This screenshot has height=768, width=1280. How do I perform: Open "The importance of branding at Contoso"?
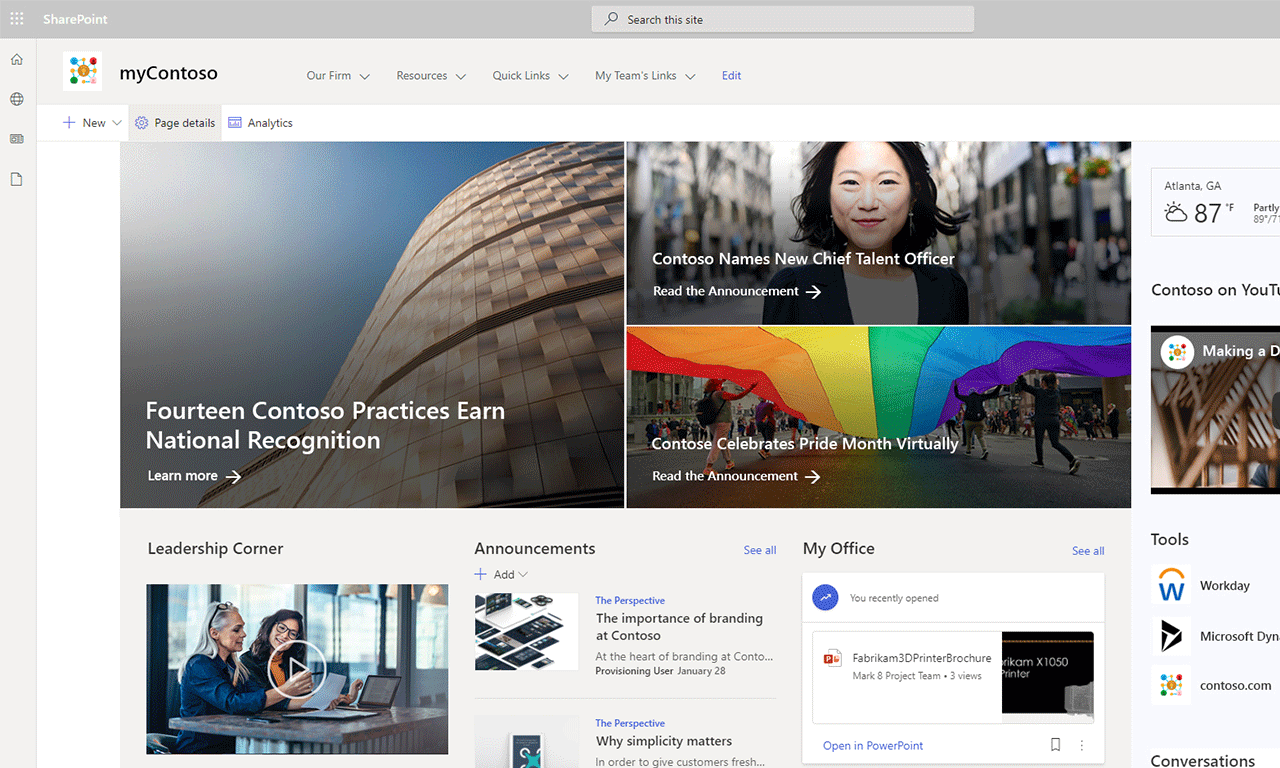coord(679,627)
